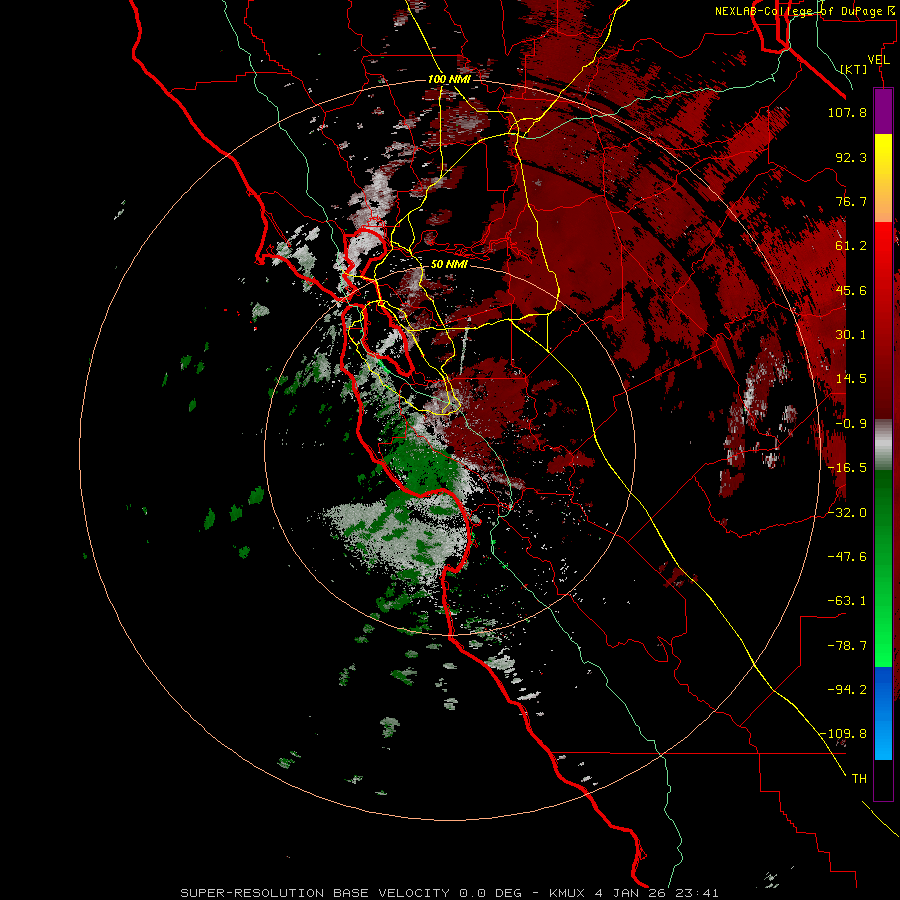Screen dimensions: 900x900
Task: Click the 30.1 scale value
Action: 851,335
